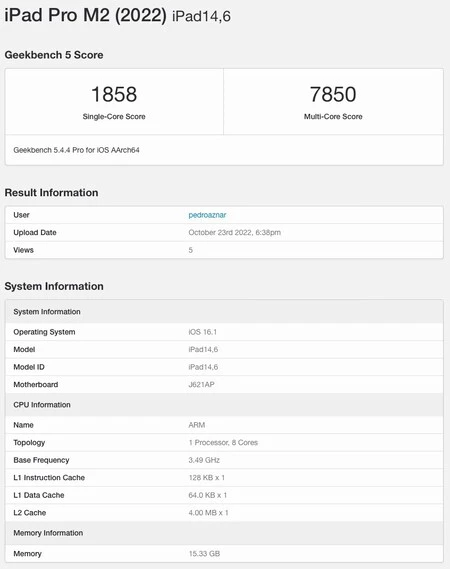The width and height of the screenshot is (450, 569).
Task: Click the Operating System row label
Action: tap(44, 332)
